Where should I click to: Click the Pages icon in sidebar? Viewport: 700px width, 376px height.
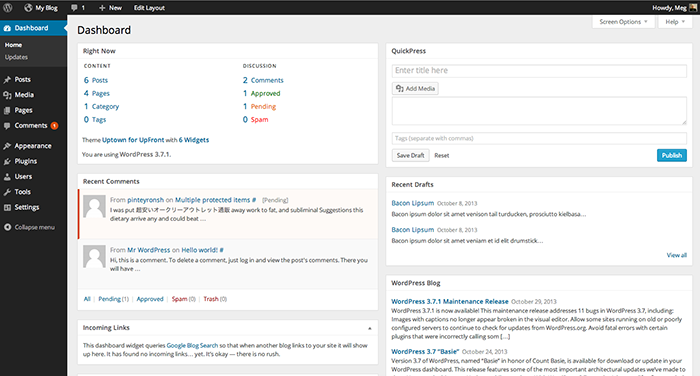pos(7,110)
